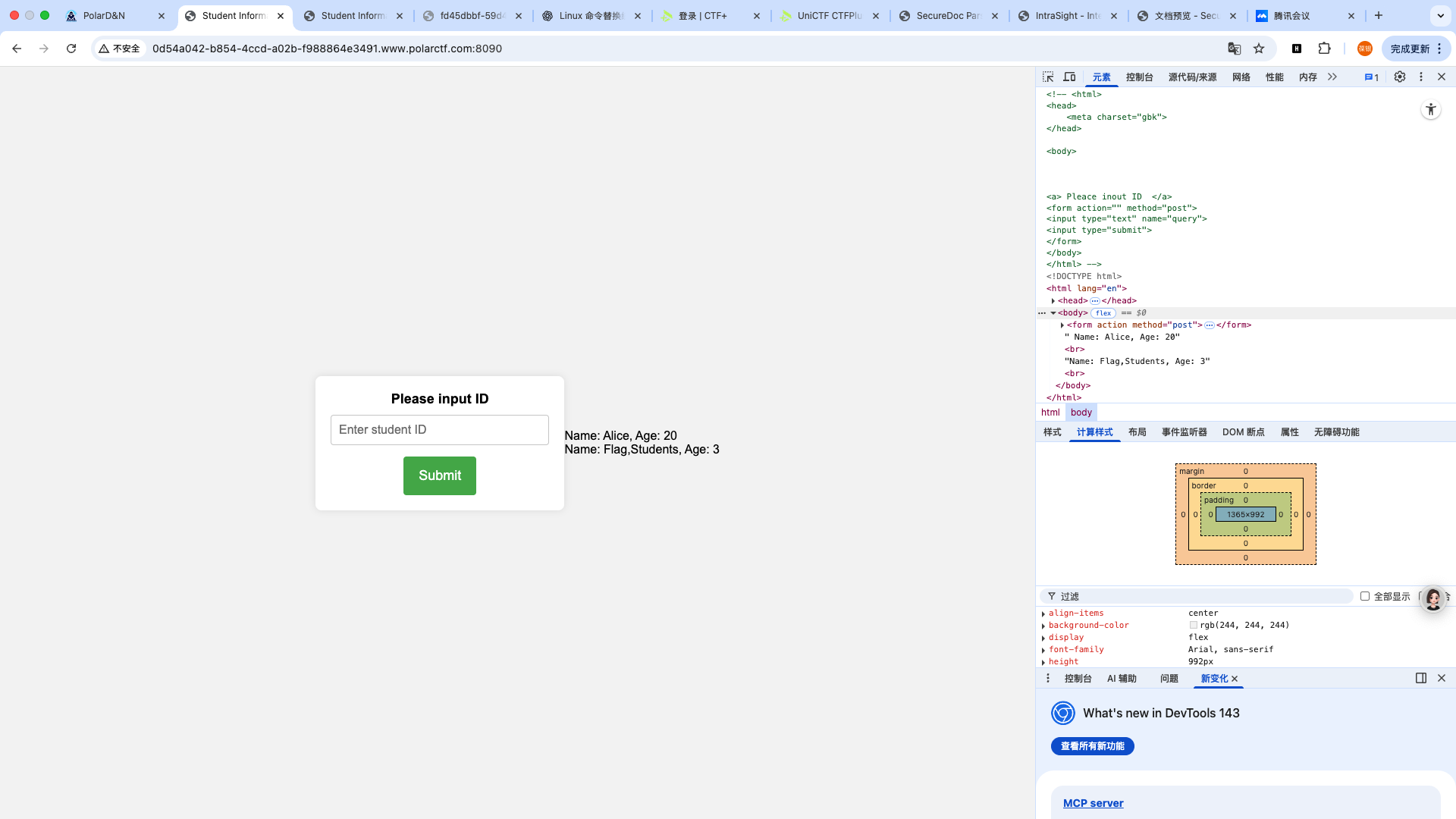Viewport: 1456px width, 819px height.
Task: Open drawer three-dot menu
Action: click(x=1048, y=678)
